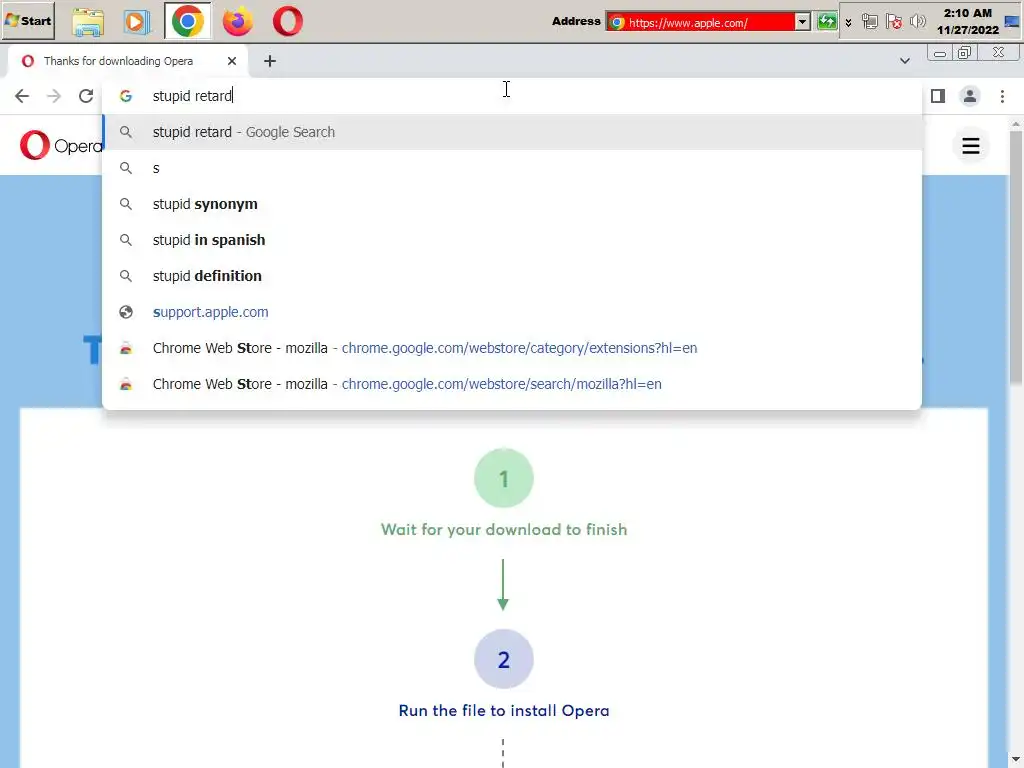Screen dimensions: 1024x768
Task: Open the volume speaker tray icon
Action: pyautogui.click(x=918, y=22)
